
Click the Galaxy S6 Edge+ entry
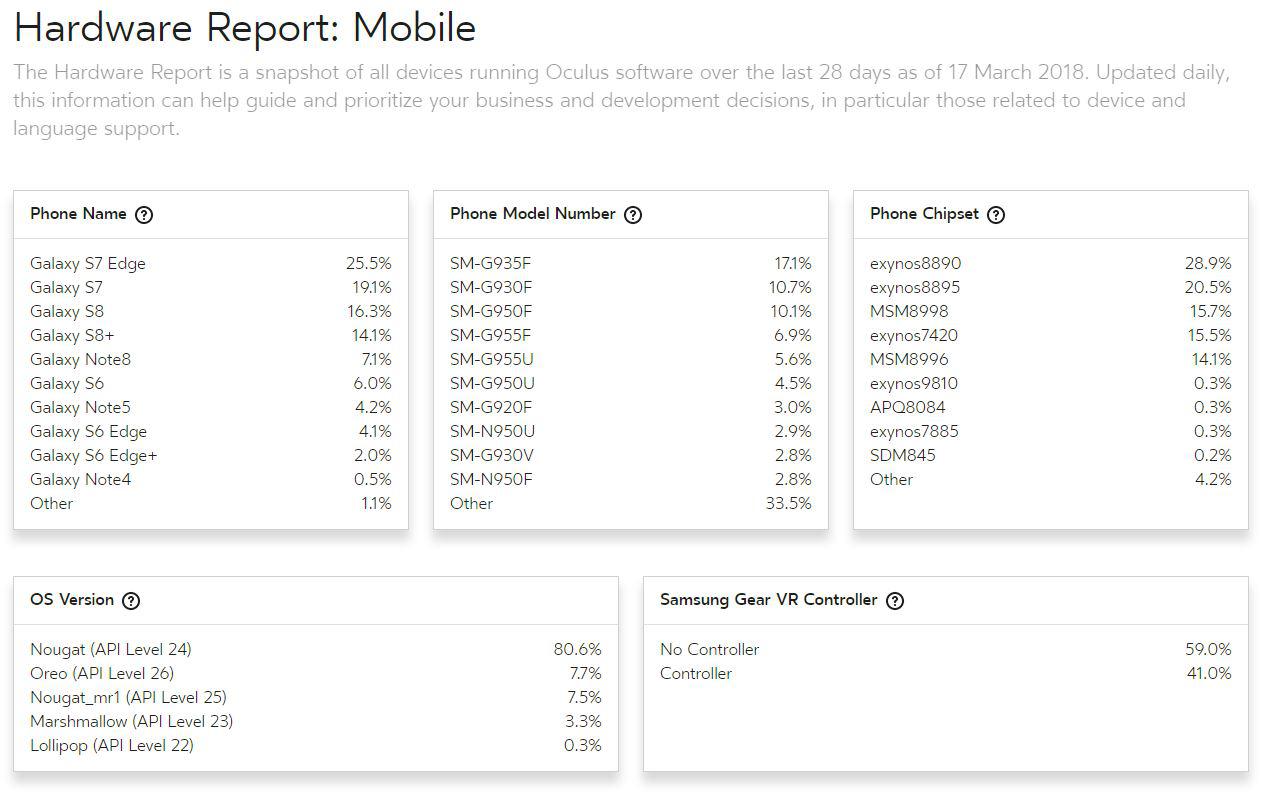(x=94, y=456)
